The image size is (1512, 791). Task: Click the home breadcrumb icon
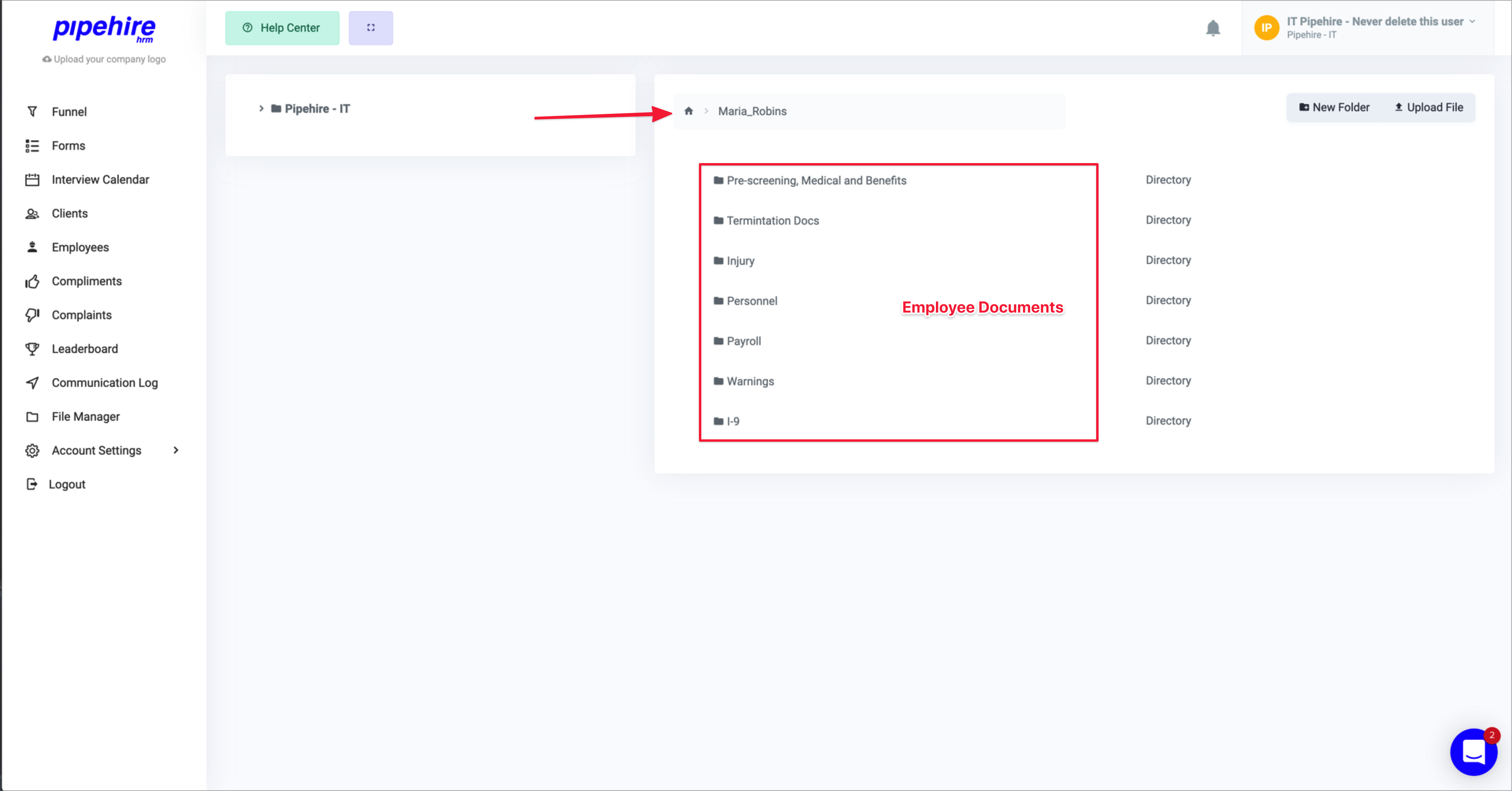click(x=688, y=111)
